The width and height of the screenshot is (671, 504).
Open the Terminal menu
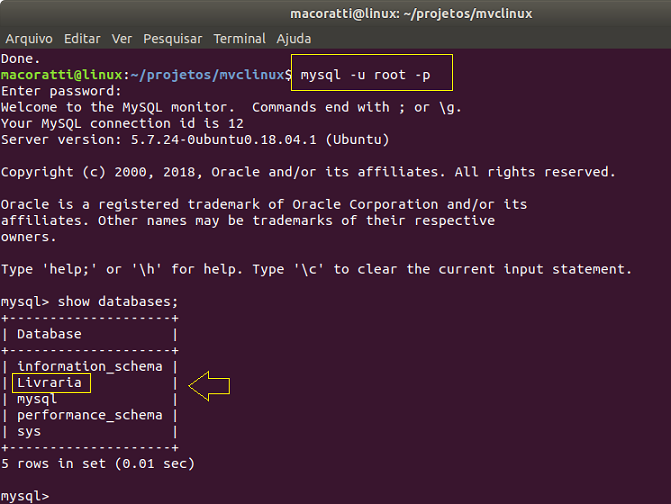click(x=240, y=39)
